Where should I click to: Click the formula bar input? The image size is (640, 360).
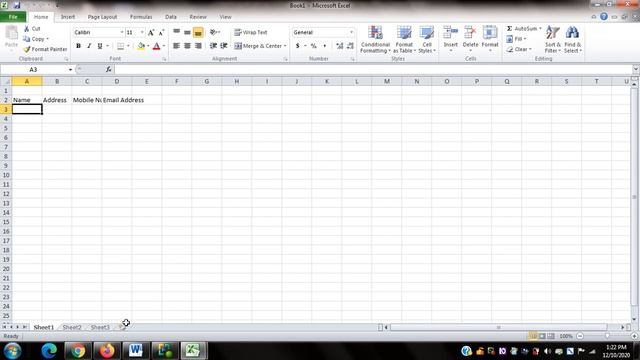[373, 69]
